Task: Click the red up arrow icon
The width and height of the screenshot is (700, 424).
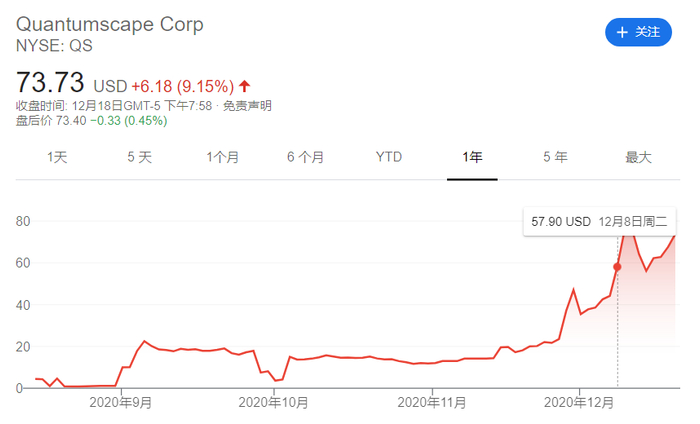Action: pos(245,85)
